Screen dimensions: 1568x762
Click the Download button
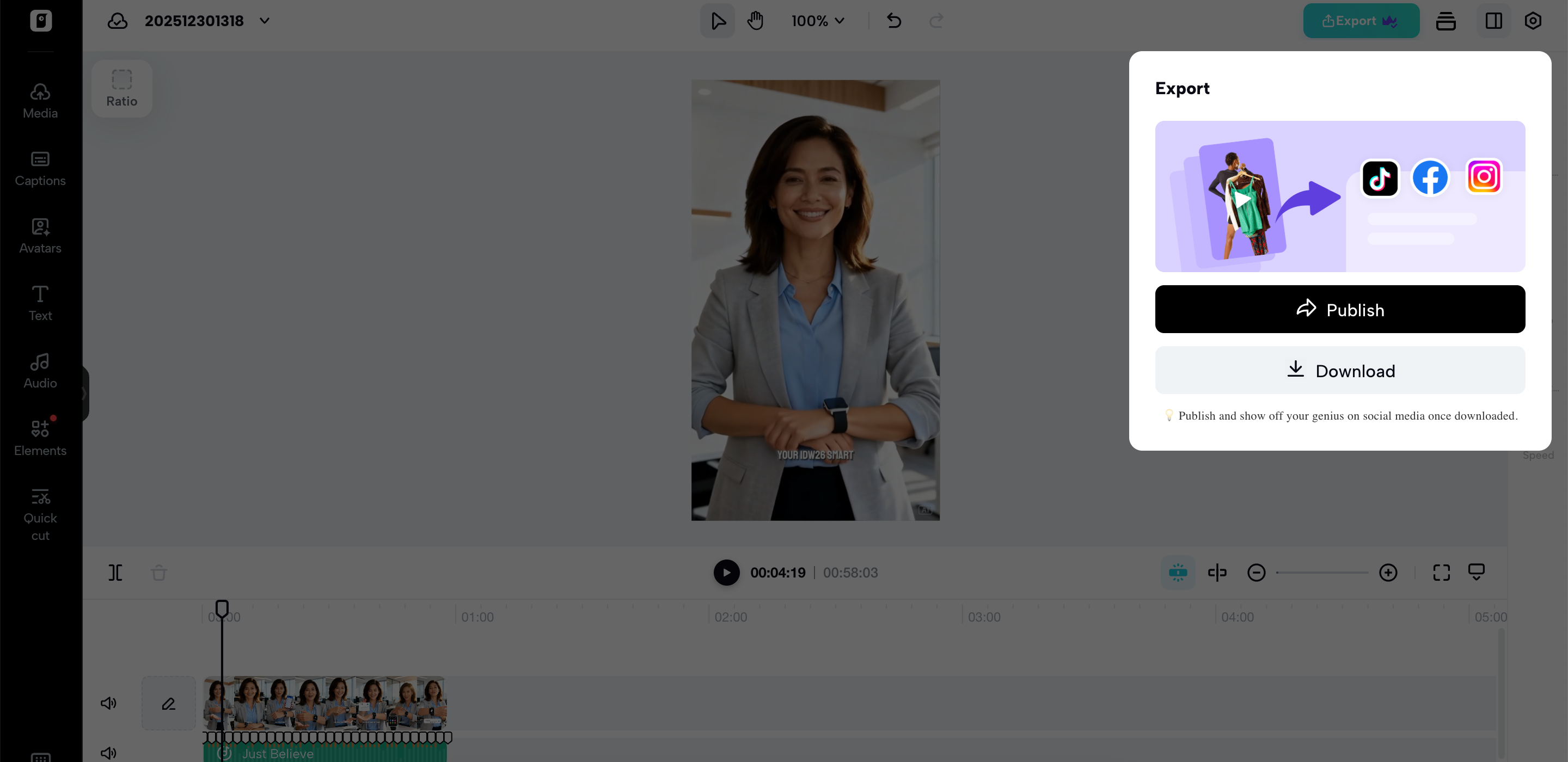coord(1340,371)
